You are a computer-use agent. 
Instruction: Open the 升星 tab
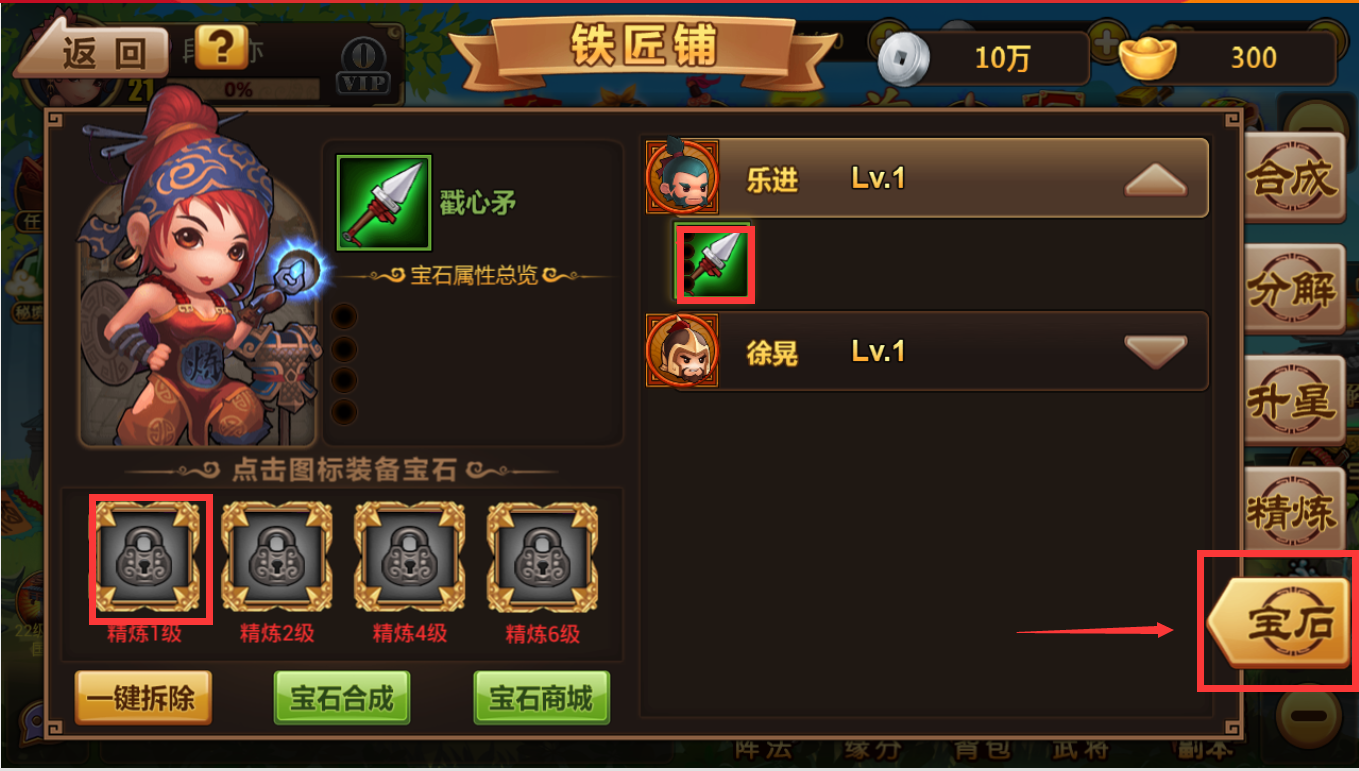tap(1293, 401)
